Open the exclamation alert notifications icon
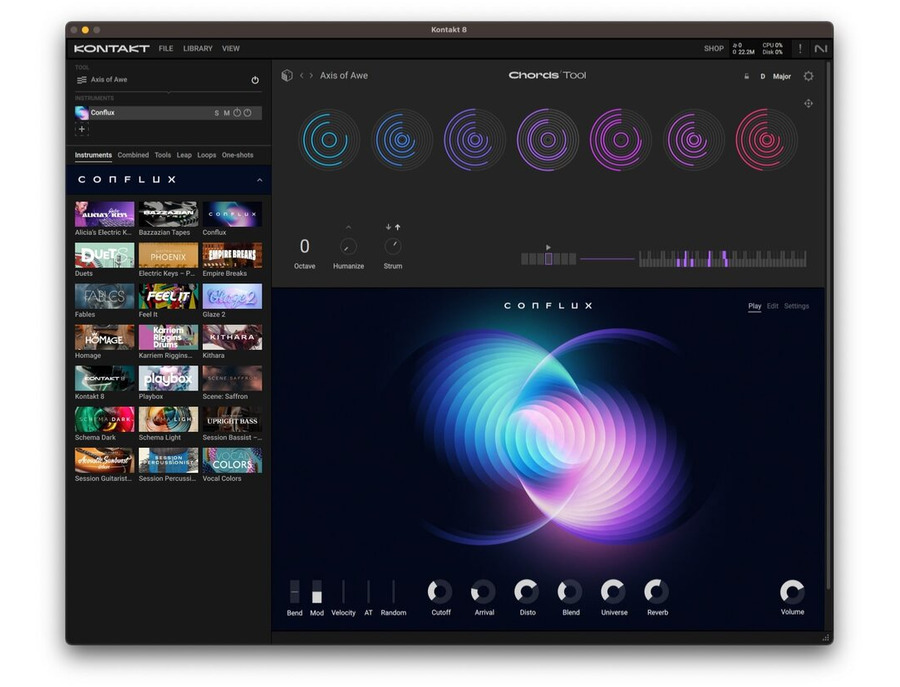Image resolution: width=900 pixels, height=687 pixels. coord(800,49)
